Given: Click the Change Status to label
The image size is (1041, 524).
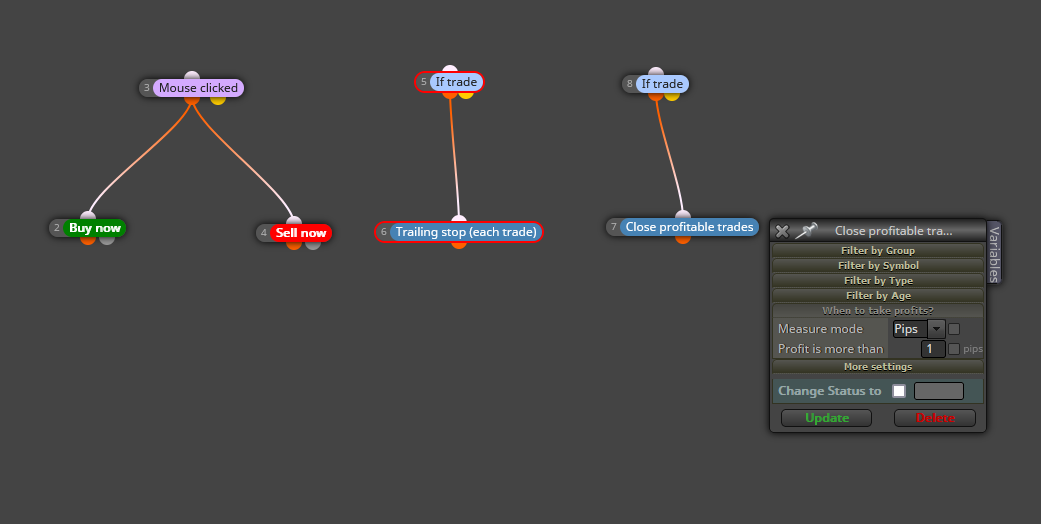Looking at the screenshot, I should (829, 391).
